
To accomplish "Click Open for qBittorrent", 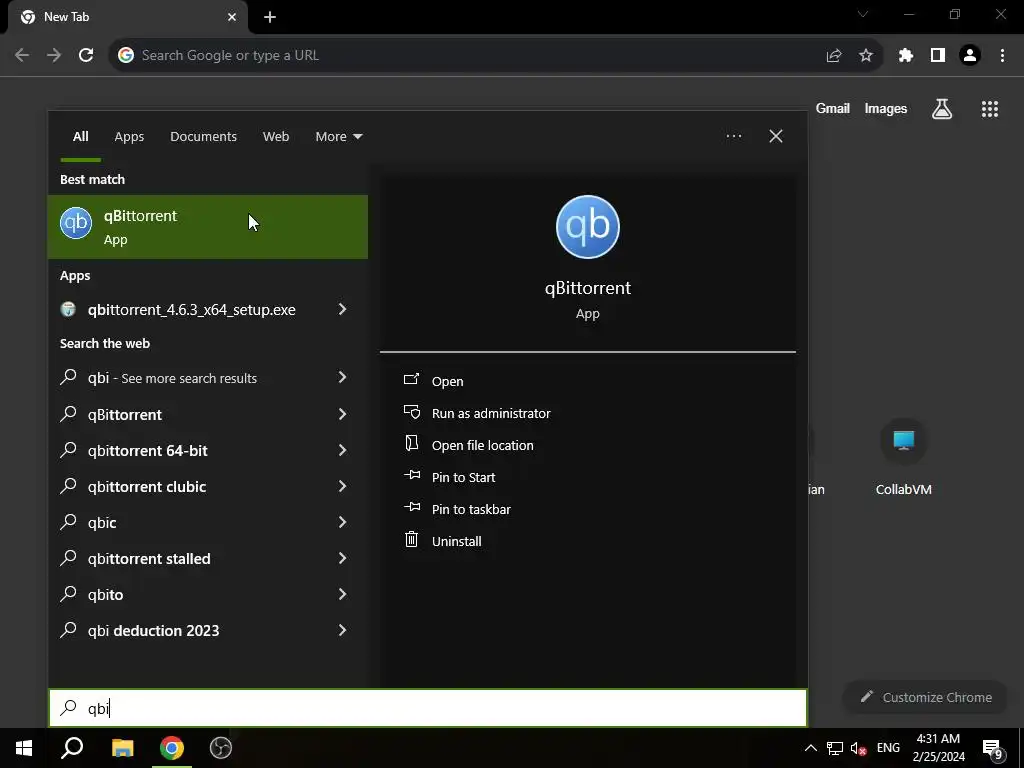I will coord(447,381).
